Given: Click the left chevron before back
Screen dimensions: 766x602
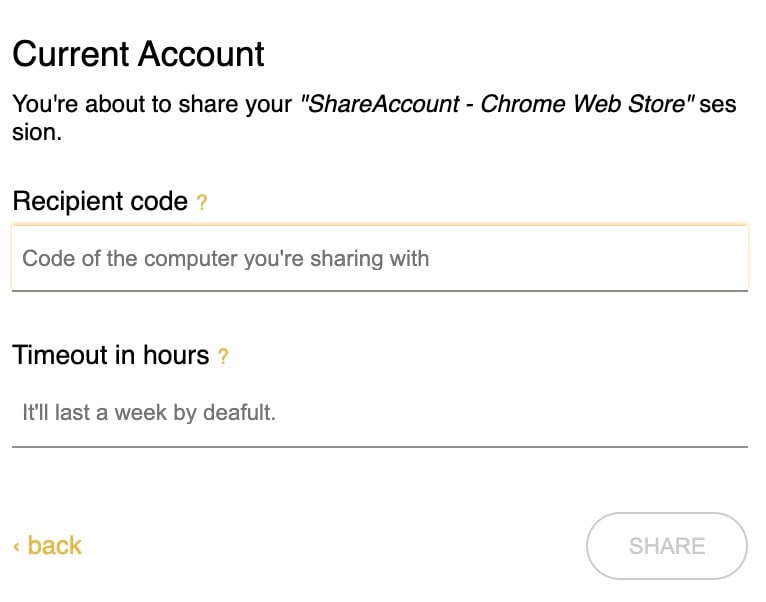Looking at the screenshot, I should (x=17, y=546).
